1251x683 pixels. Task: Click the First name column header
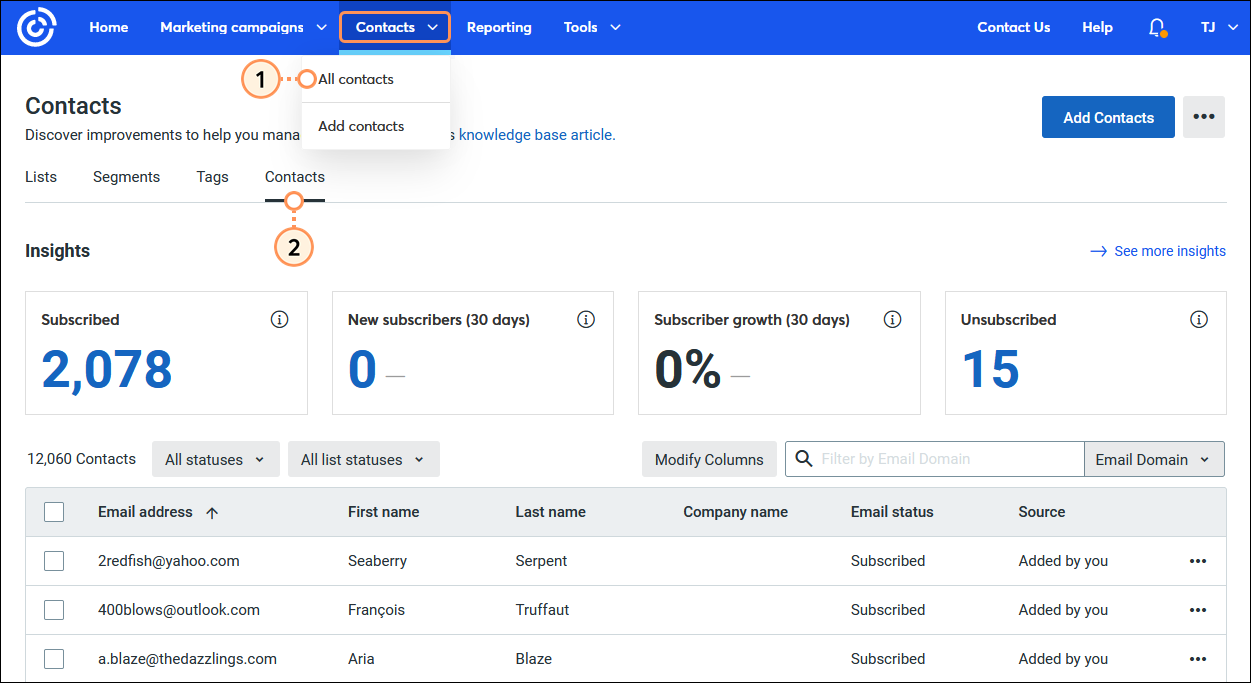pos(384,512)
